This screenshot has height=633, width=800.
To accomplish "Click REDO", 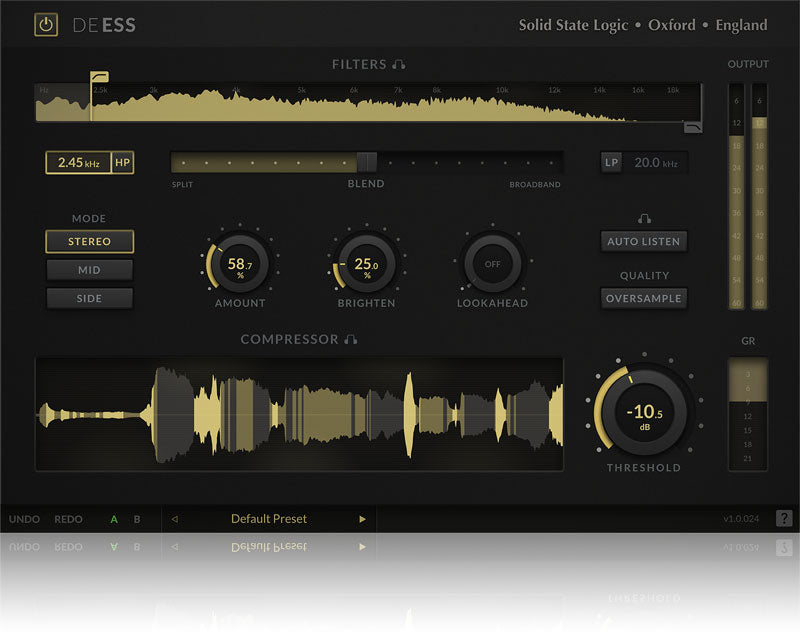I will click(68, 519).
